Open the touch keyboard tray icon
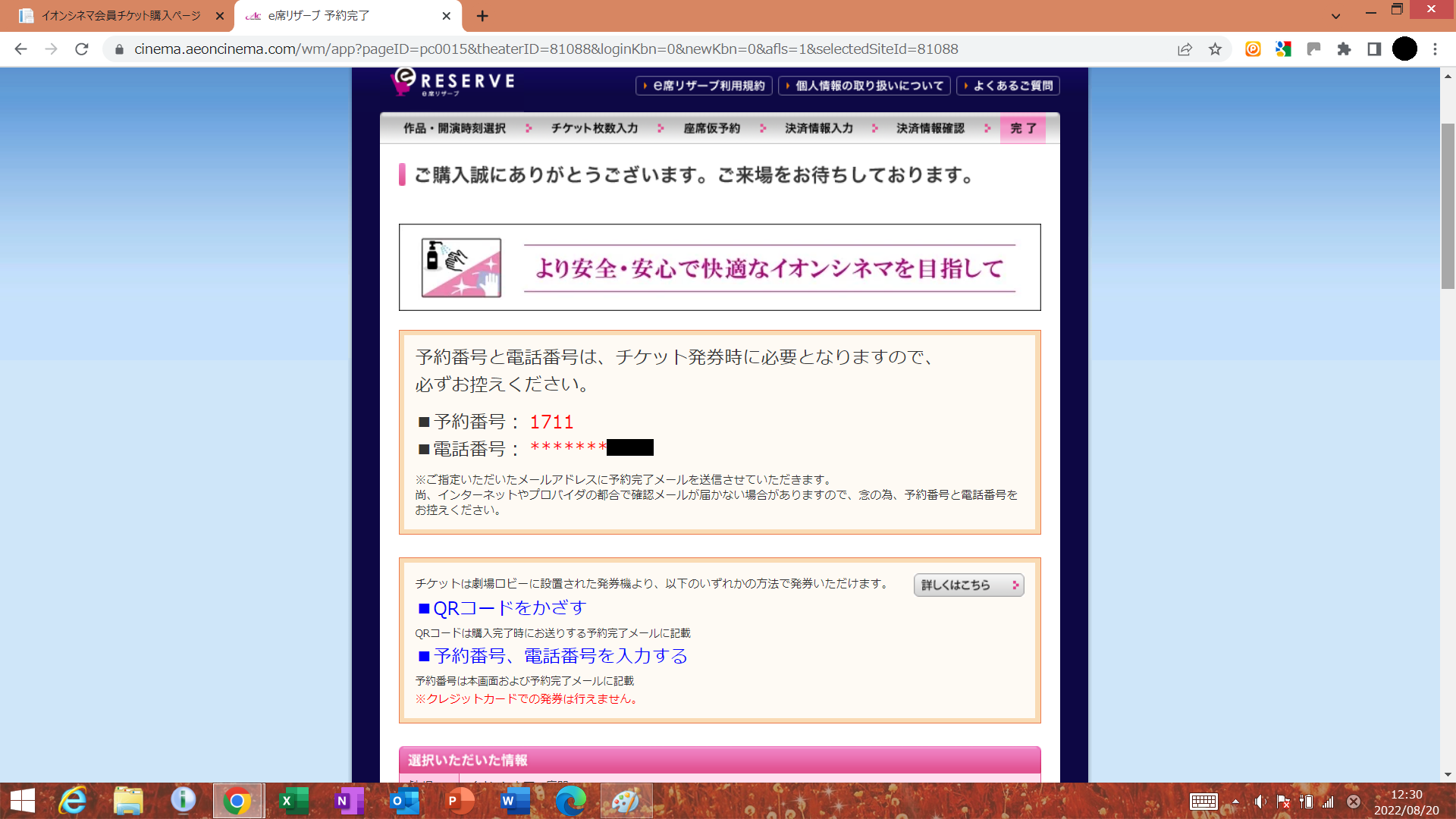 pos(1203,801)
